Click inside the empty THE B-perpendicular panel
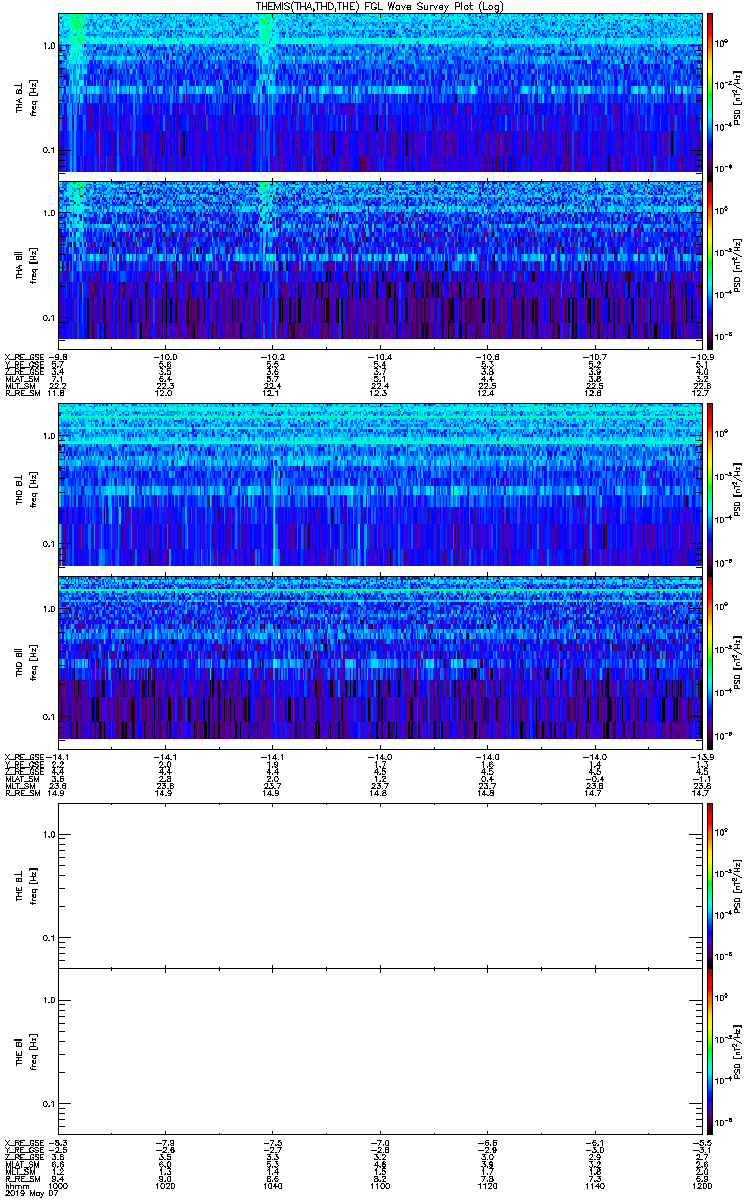 (380, 884)
